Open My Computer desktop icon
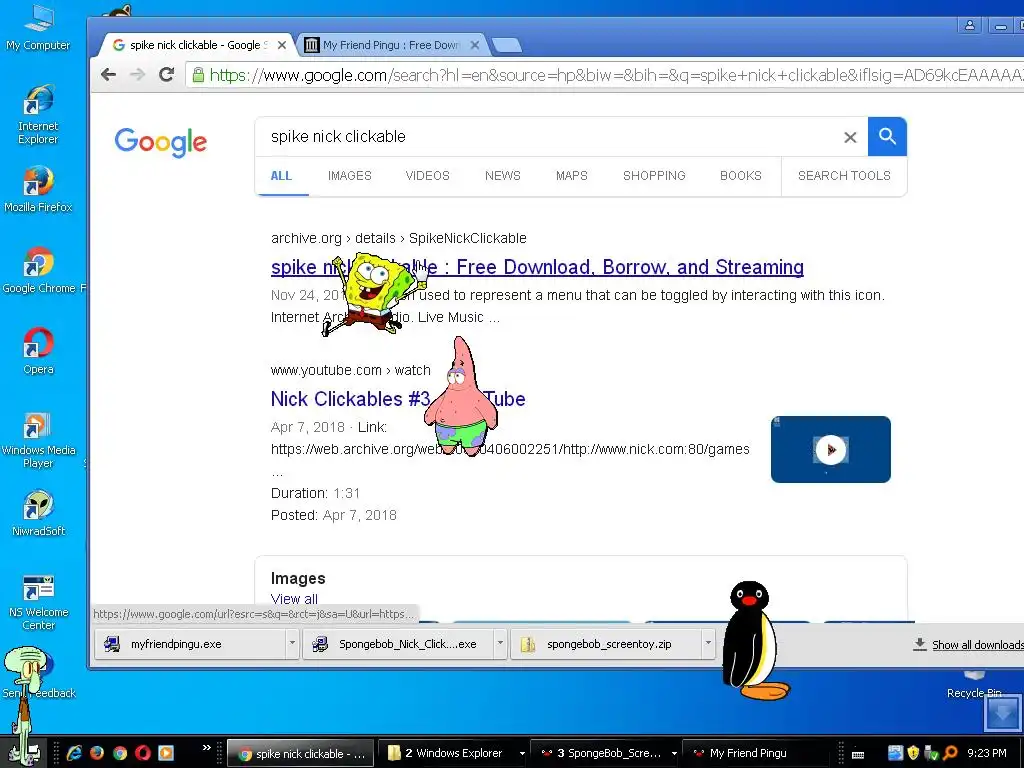Image resolution: width=1024 pixels, height=768 pixels. click(38, 27)
